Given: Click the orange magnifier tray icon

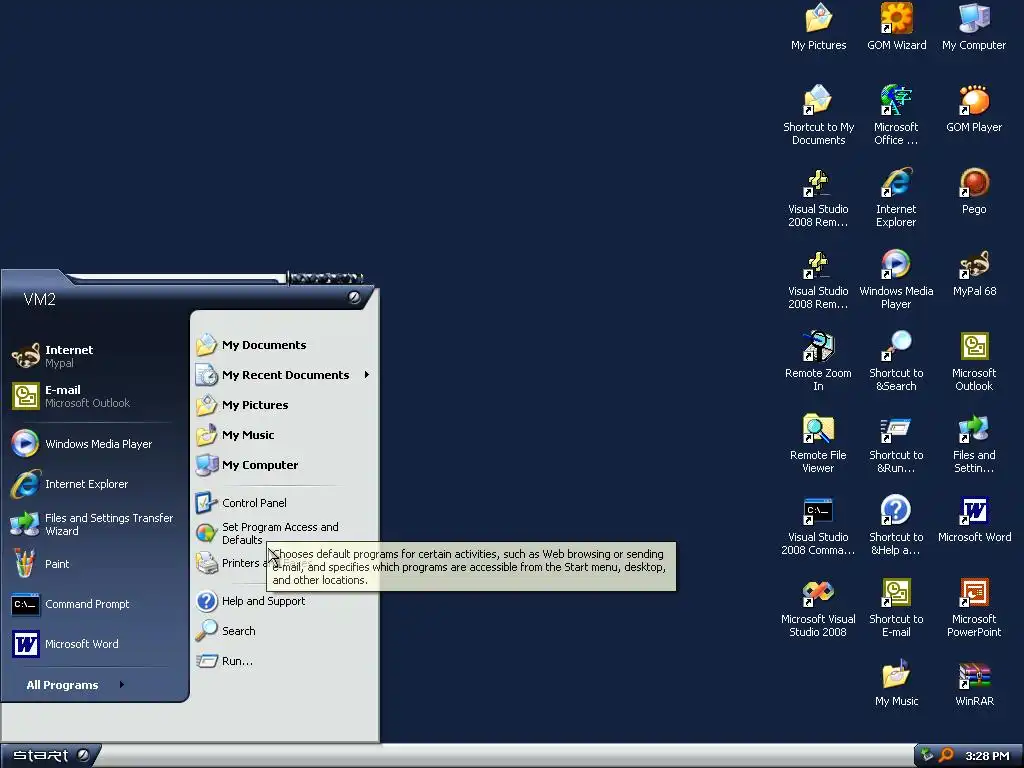Looking at the screenshot, I should (946, 756).
